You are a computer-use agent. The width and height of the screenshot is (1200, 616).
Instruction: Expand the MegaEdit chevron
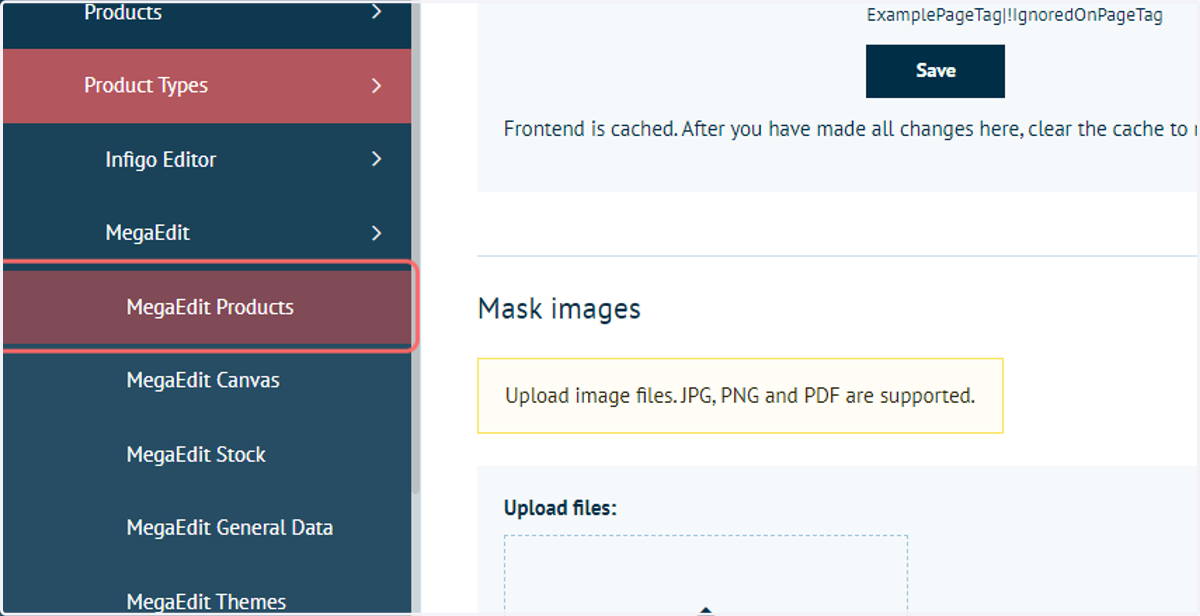[x=376, y=233]
